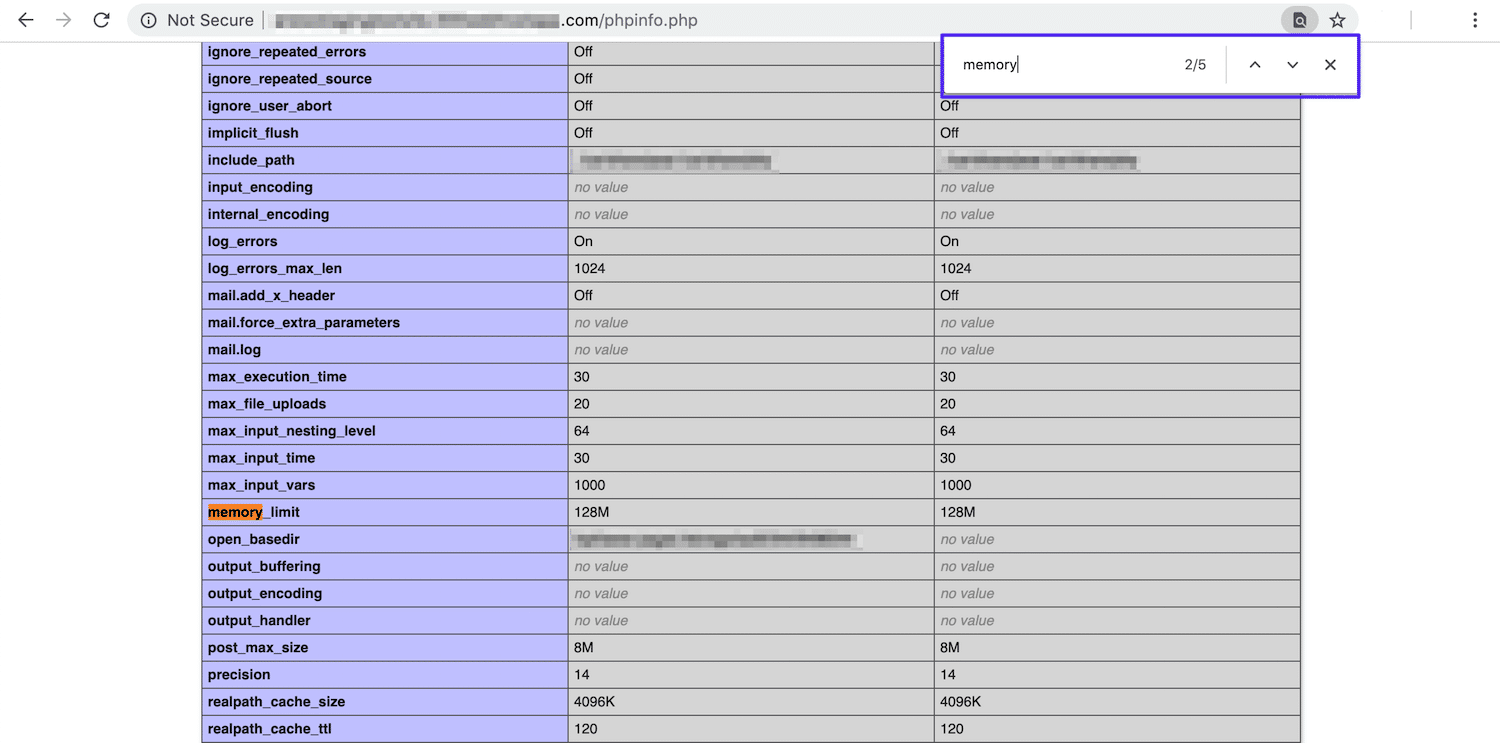Click the 2/5 match counter
The height and width of the screenshot is (743, 1500).
pos(1196,64)
